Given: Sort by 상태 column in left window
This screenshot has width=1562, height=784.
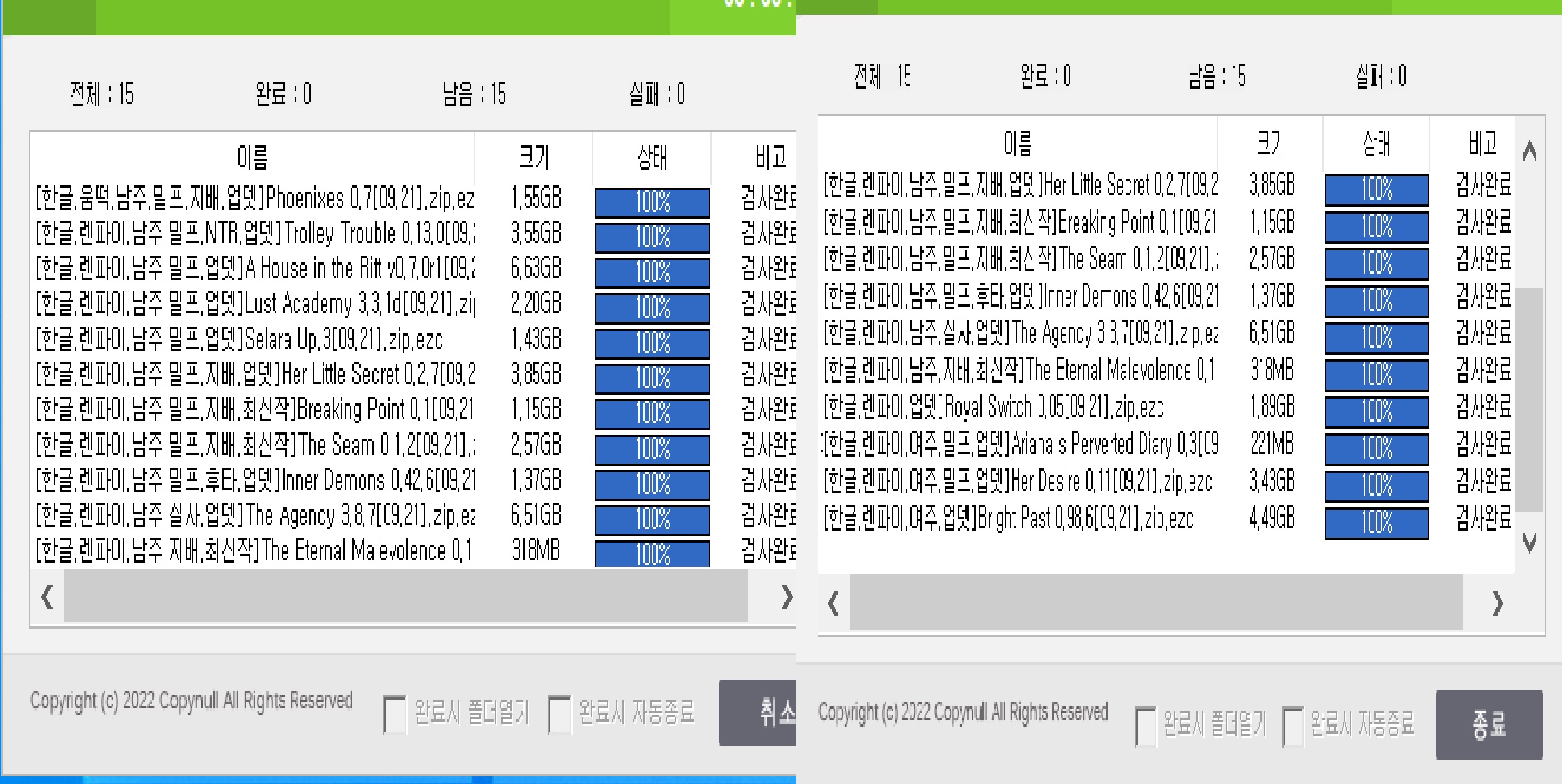Looking at the screenshot, I should [652, 158].
